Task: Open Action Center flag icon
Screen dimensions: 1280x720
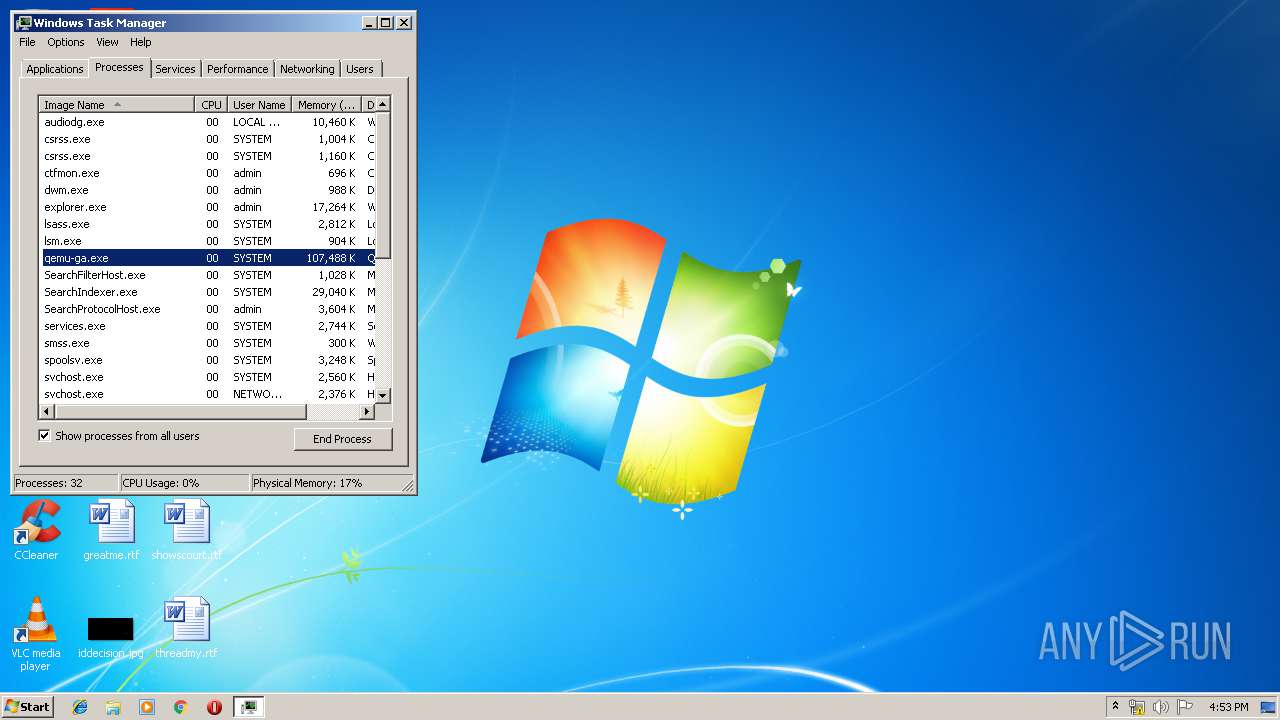Action: (x=1185, y=707)
